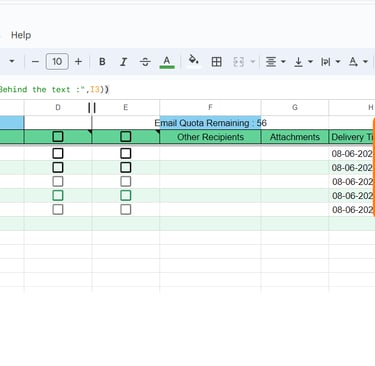Viewport: 375px width, 366px height.
Task: Select 'Attachments' header cell
Action: tap(295, 137)
